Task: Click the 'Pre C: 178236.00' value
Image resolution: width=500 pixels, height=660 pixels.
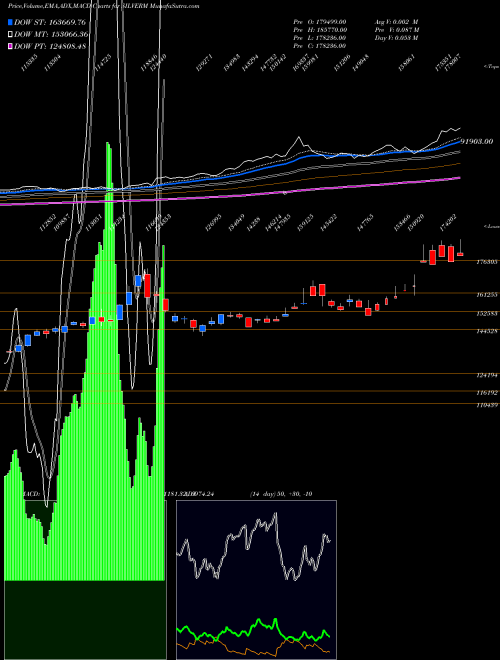Action: (x=320, y=46)
